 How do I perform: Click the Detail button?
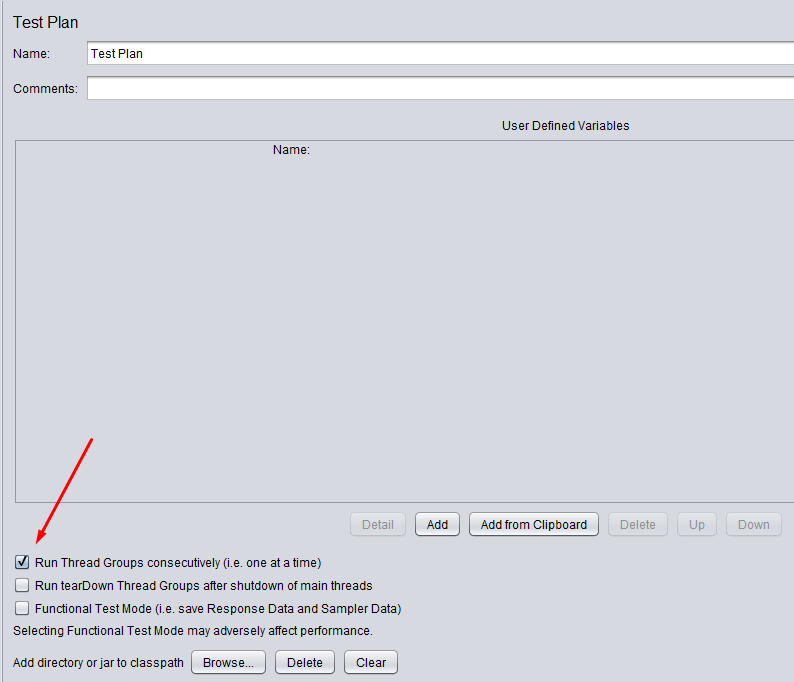[378, 525]
